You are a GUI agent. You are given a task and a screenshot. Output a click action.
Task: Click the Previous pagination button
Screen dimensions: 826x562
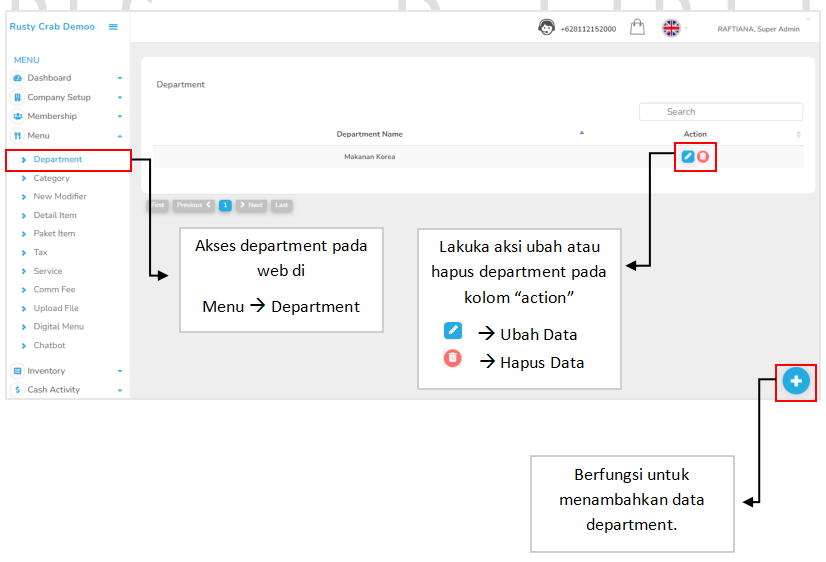pyautogui.click(x=193, y=205)
